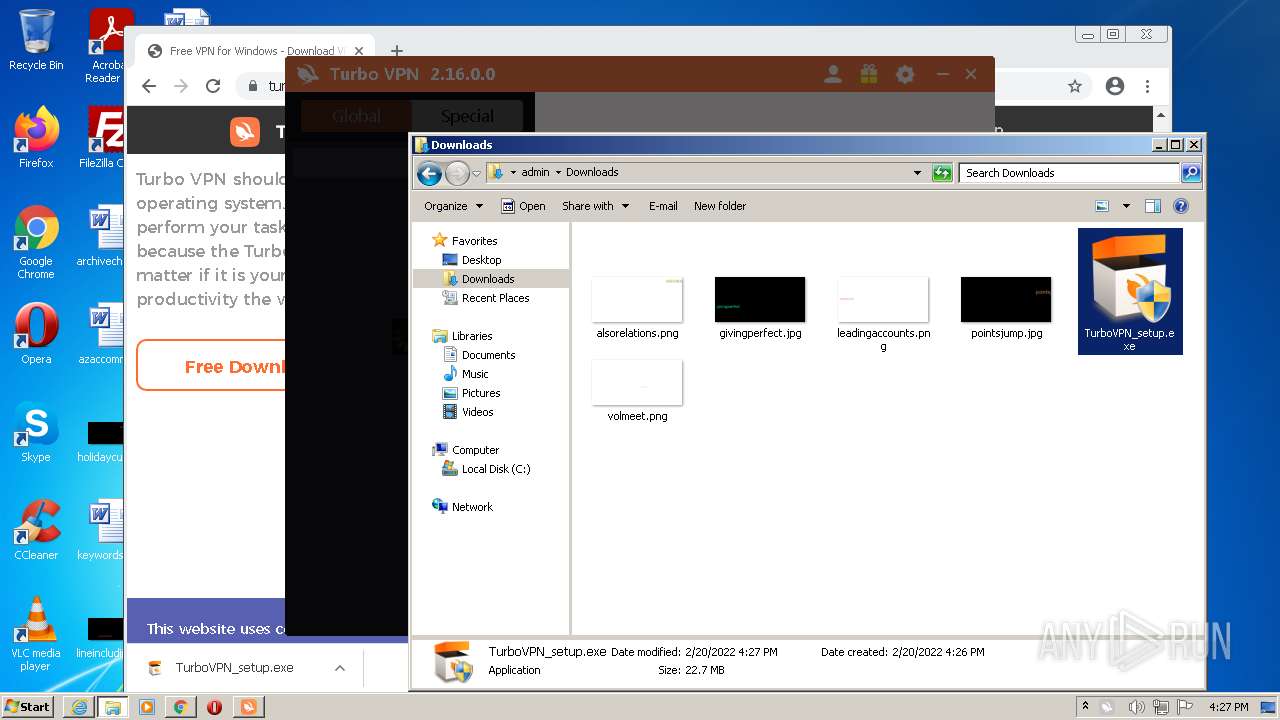The height and width of the screenshot is (720, 1280).
Task: Open Internet Explorer from taskbar
Action: (79, 707)
